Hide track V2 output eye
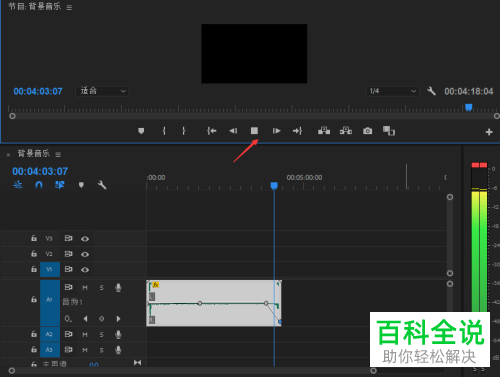The image size is (500, 377). pos(85,254)
